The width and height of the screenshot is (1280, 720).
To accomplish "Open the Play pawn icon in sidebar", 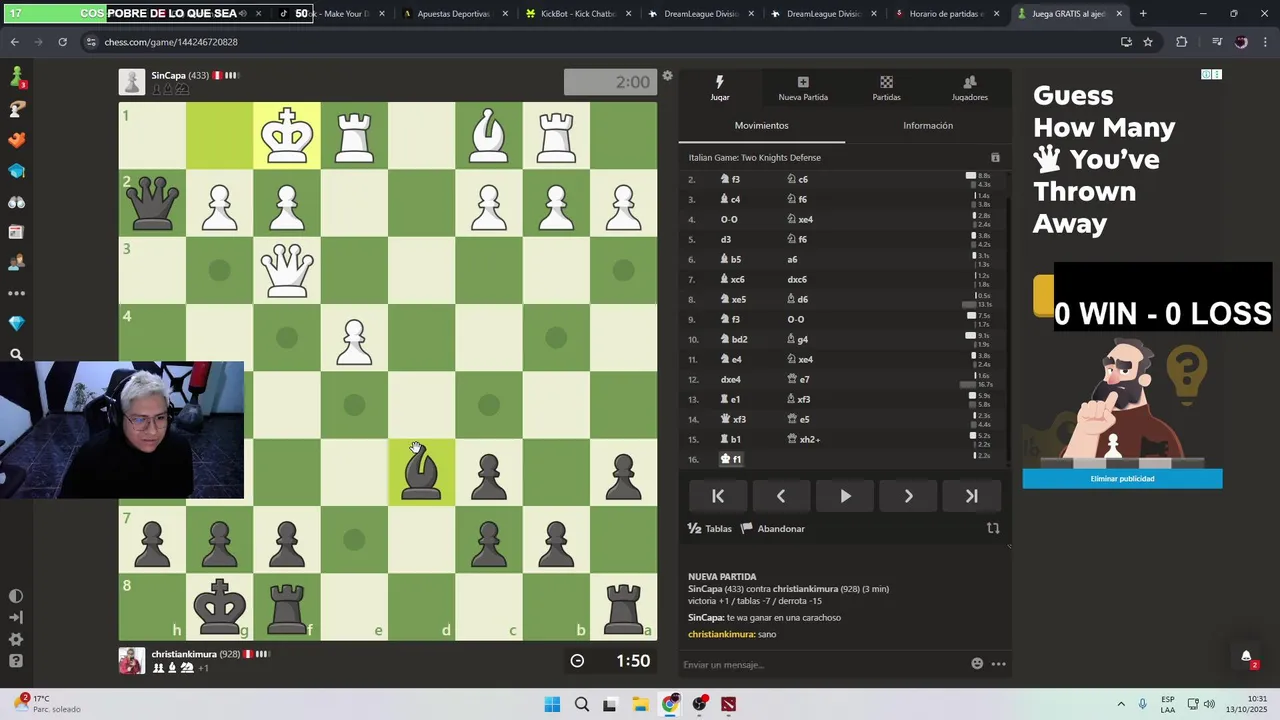I will (x=16, y=77).
